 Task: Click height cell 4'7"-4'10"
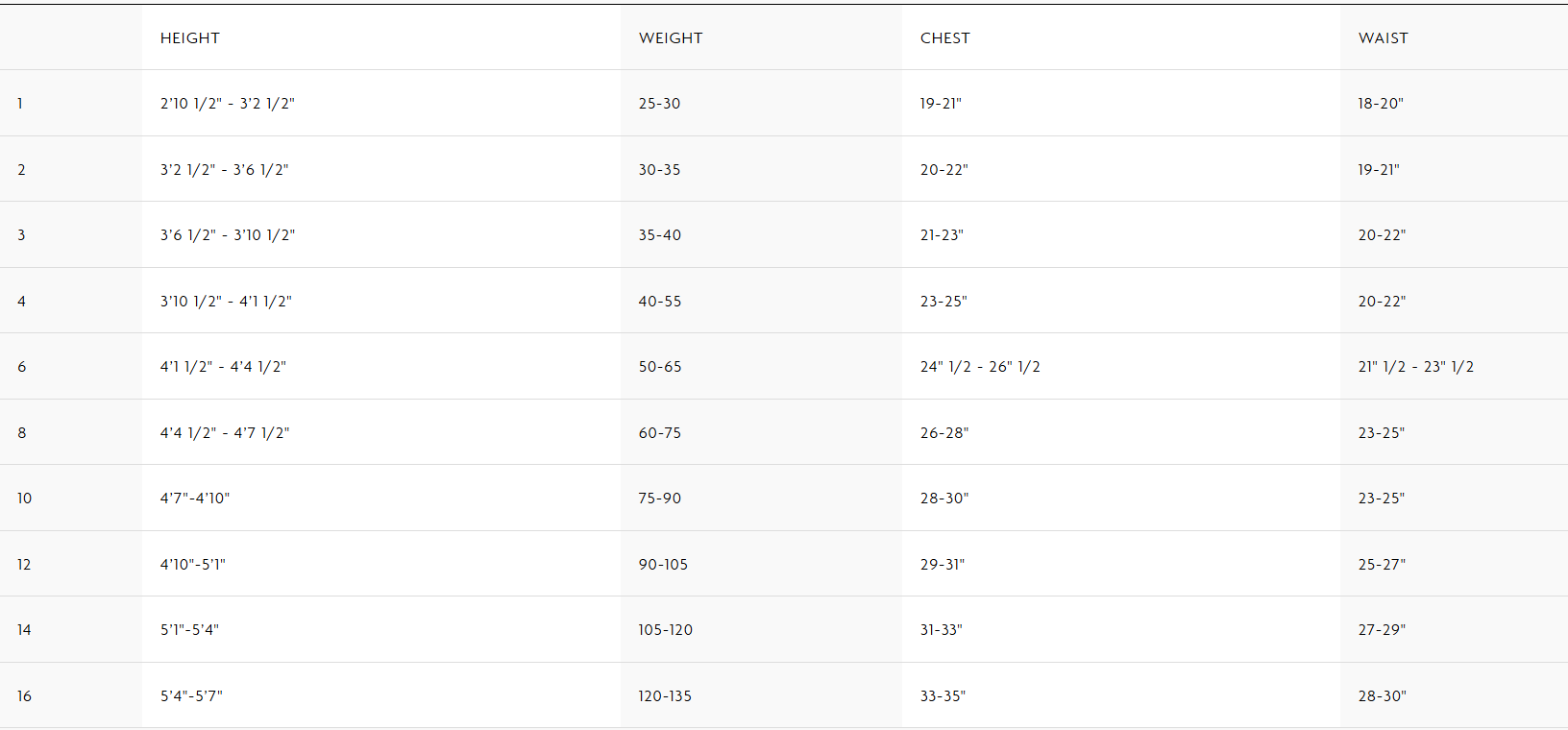[x=195, y=499]
